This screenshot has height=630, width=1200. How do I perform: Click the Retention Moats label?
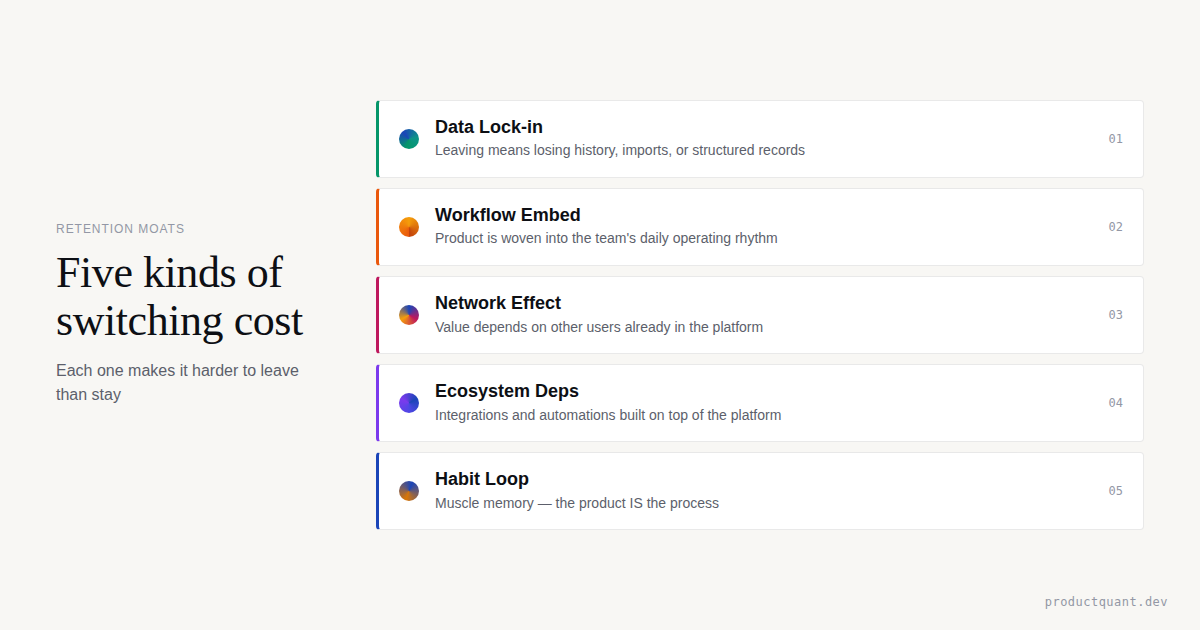[120, 229]
